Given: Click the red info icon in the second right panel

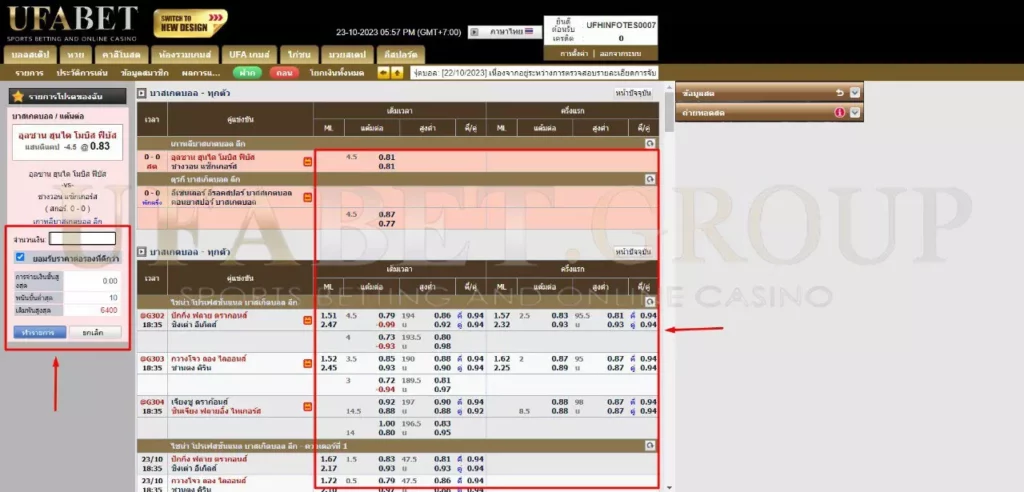Looking at the screenshot, I should (x=839, y=112).
